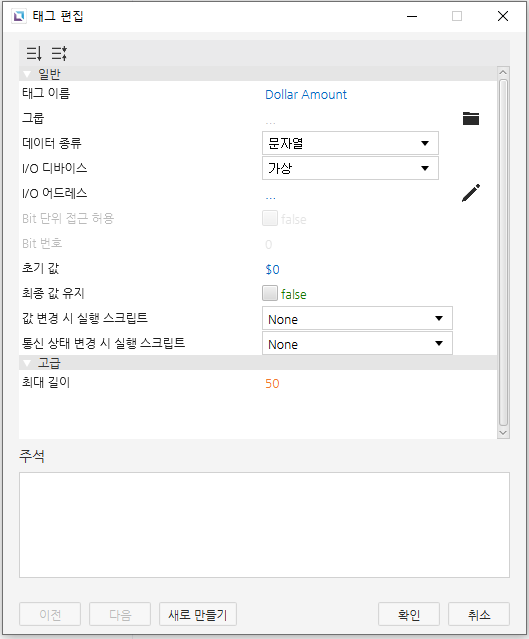The width and height of the screenshot is (529, 639).
Task: Click the scrollbar down arrow in property grid
Action: coord(503,433)
